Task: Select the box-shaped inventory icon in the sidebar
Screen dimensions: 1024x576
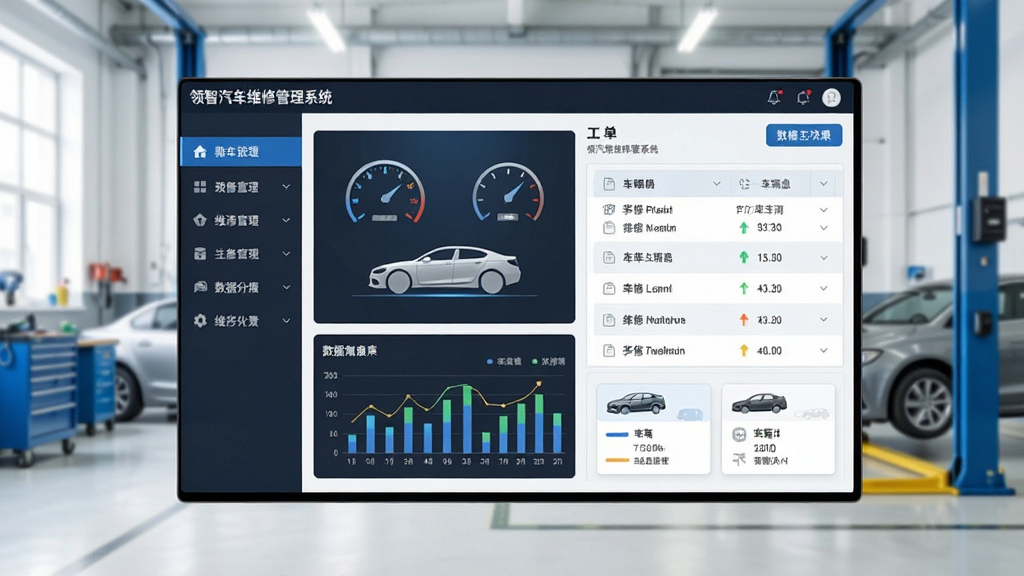Action: click(200, 253)
